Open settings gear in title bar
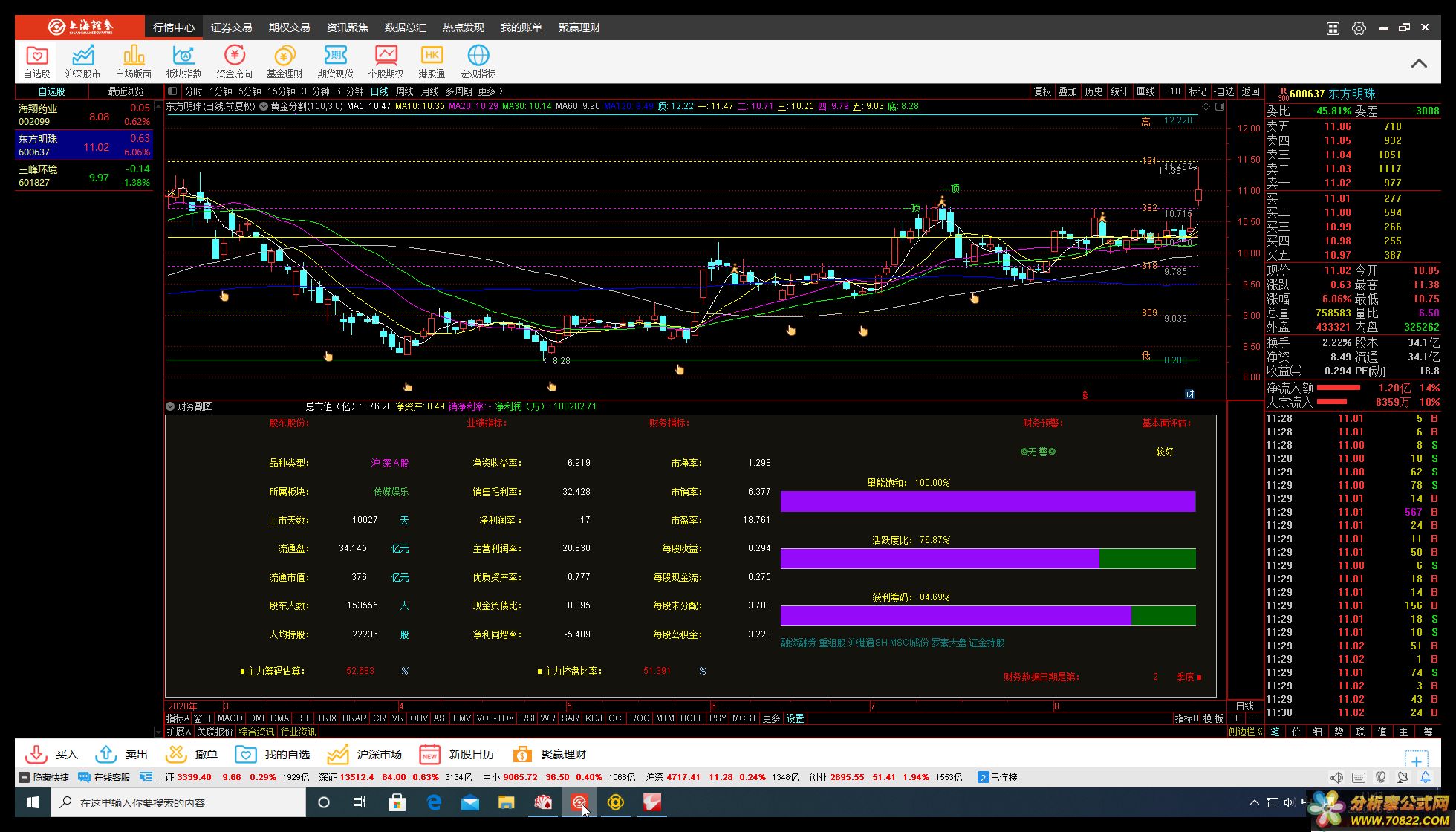This screenshot has width=1456, height=832. tap(1359, 28)
